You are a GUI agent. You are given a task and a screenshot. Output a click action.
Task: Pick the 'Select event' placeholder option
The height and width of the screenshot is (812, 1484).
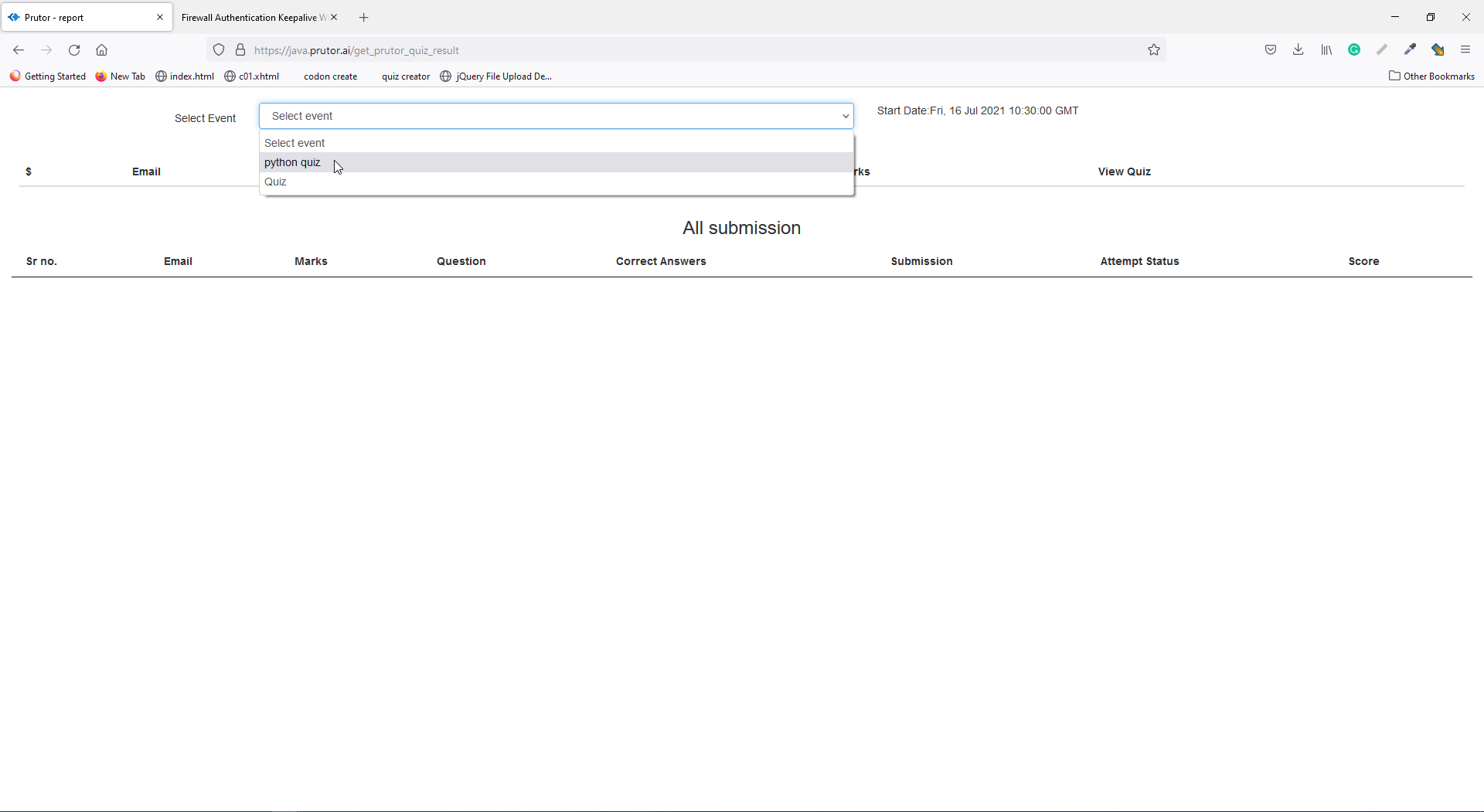point(294,143)
